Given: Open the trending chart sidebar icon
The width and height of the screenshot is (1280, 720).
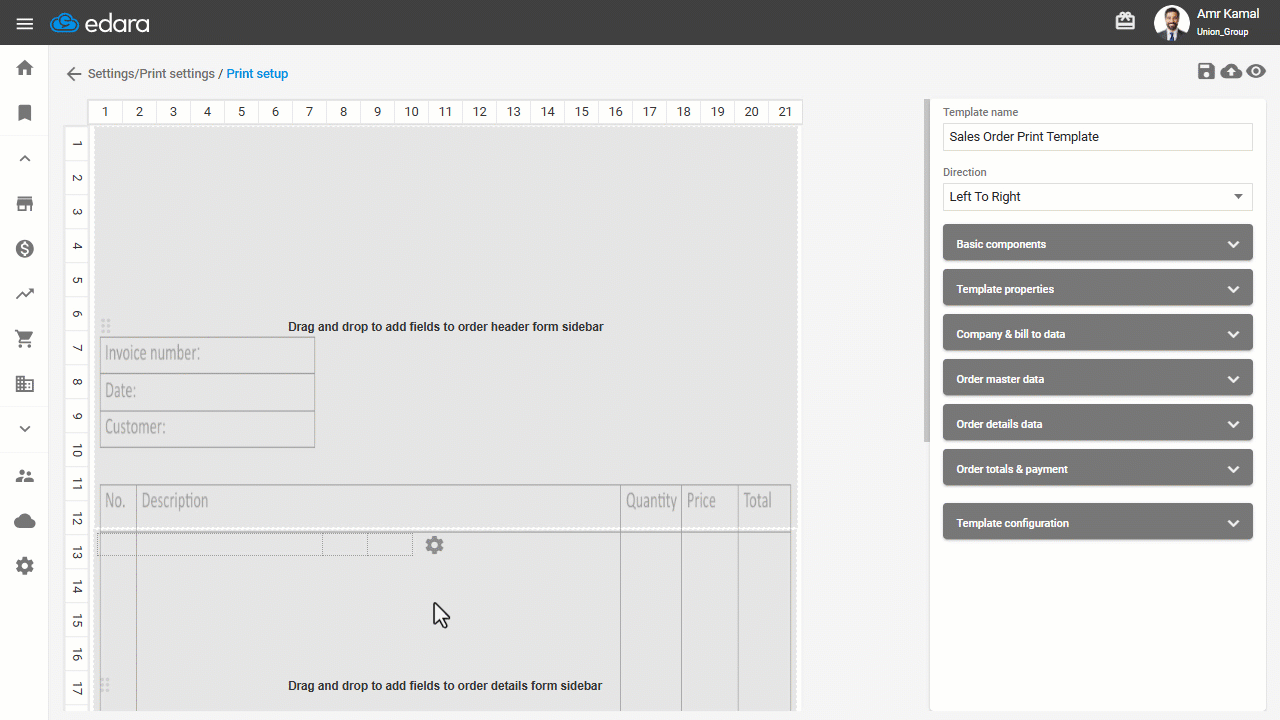Looking at the screenshot, I should point(25,294).
